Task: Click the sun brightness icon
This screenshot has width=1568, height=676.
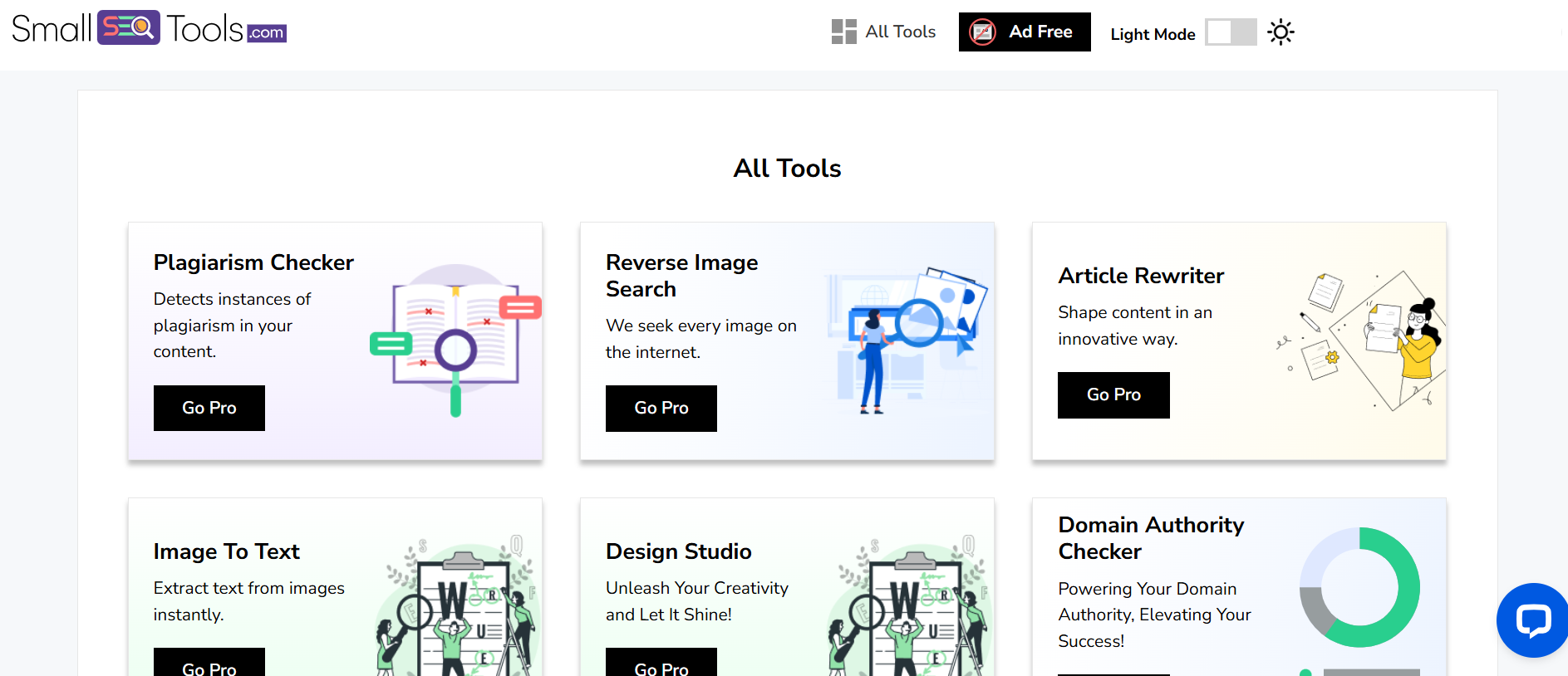Action: (x=1280, y=32)
